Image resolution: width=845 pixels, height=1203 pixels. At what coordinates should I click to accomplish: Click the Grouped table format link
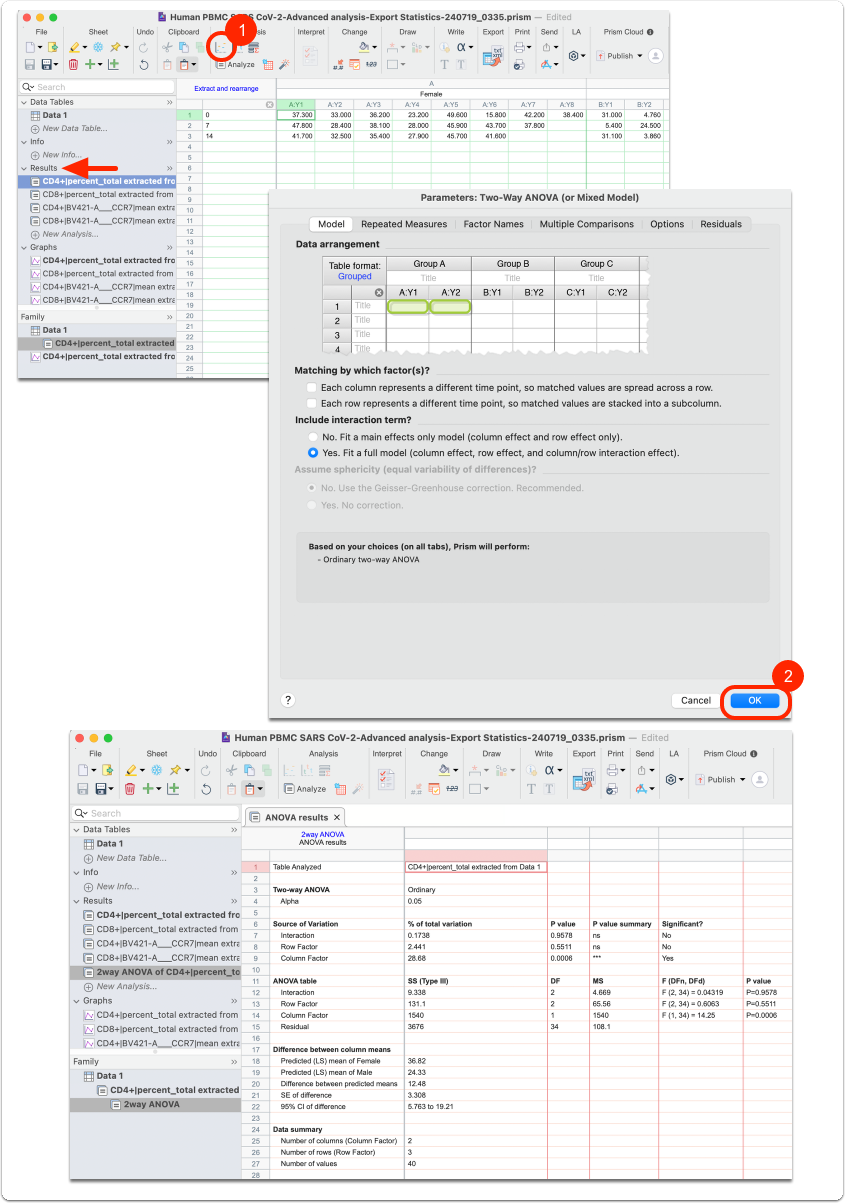[x=354, y=276]
